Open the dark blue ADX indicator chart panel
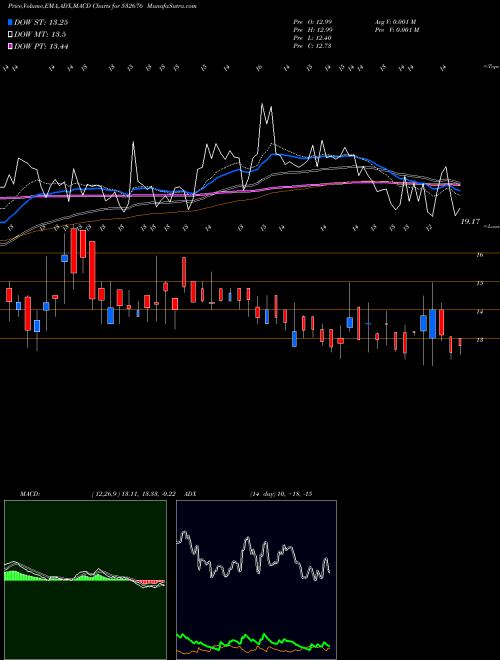Screen dimensions: 500x660 256,580
